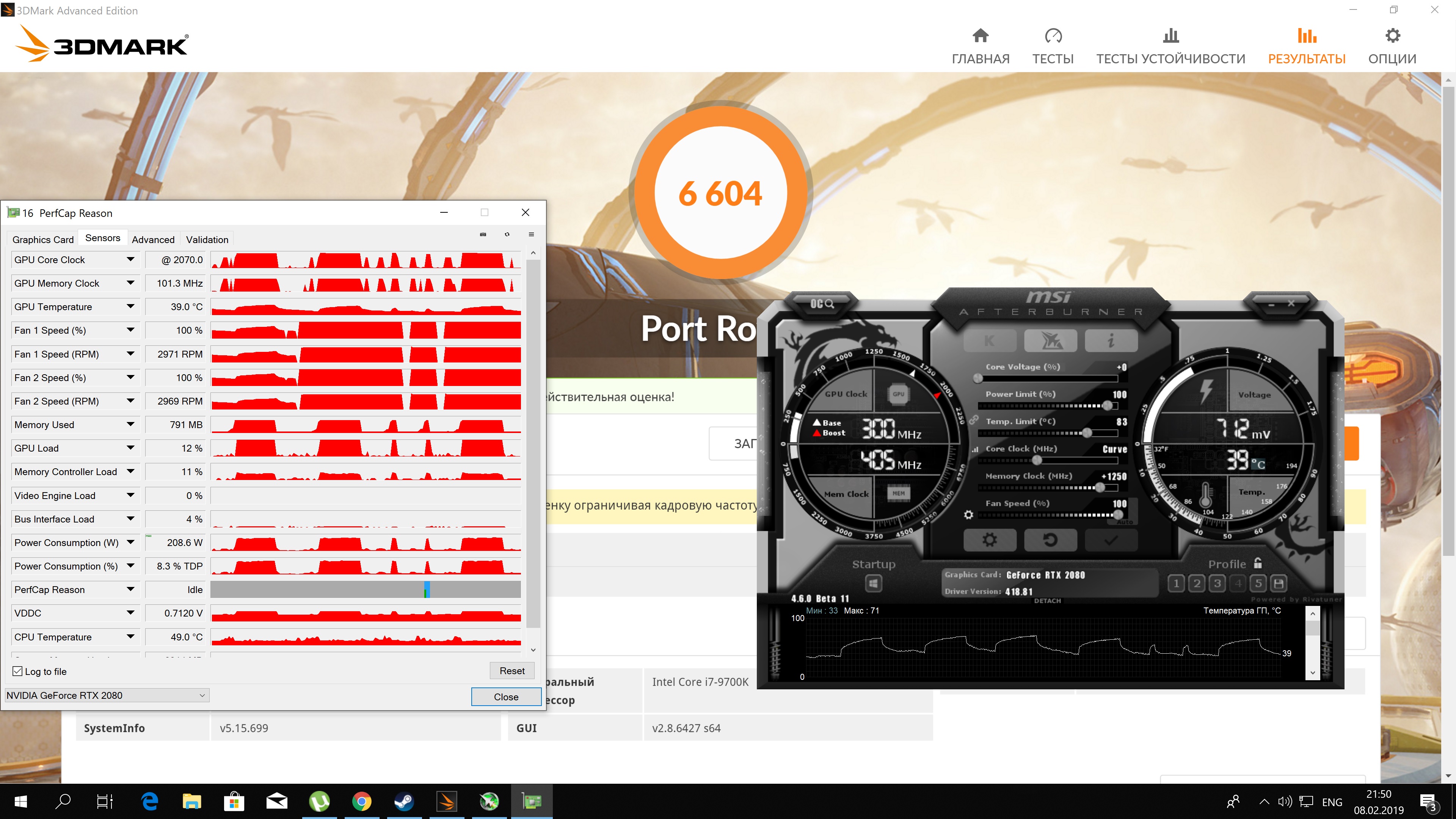Switch to the Advanced tab in GPU-Z

[153, 239]
